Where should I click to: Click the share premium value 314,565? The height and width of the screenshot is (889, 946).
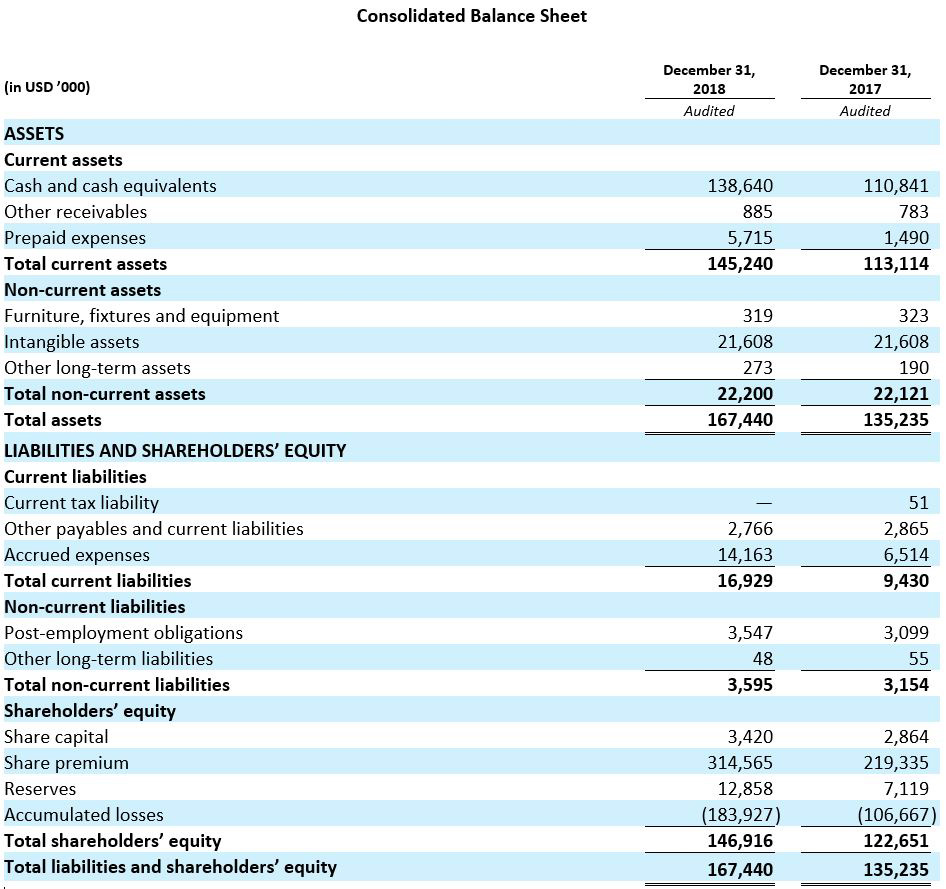point(740,763)
